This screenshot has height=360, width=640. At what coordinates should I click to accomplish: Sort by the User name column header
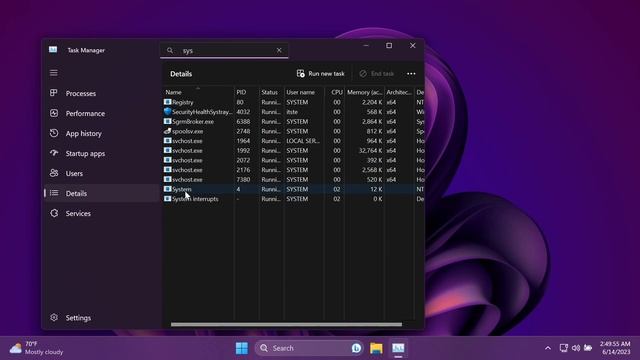(x=304, y=92)
